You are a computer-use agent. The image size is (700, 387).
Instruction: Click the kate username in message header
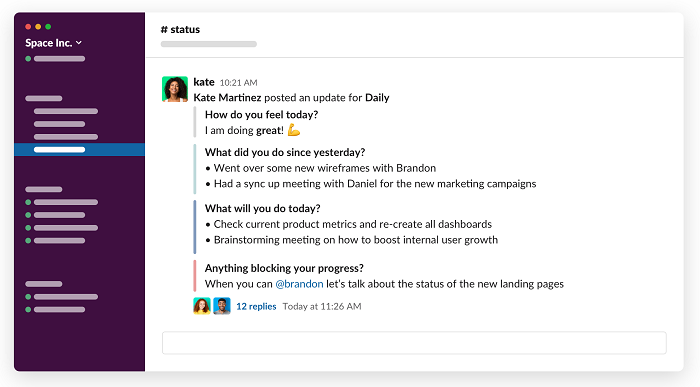tap(204, 82)
